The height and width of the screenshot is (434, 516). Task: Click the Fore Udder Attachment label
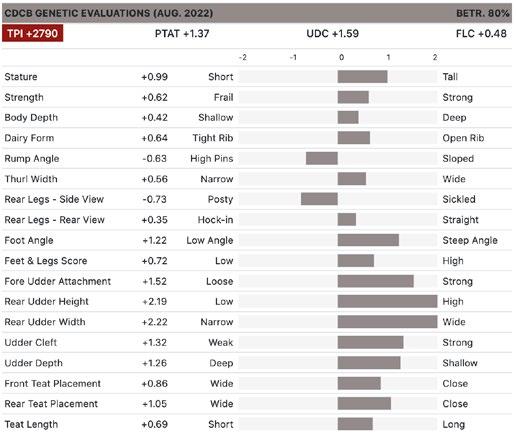coord(58,281)
